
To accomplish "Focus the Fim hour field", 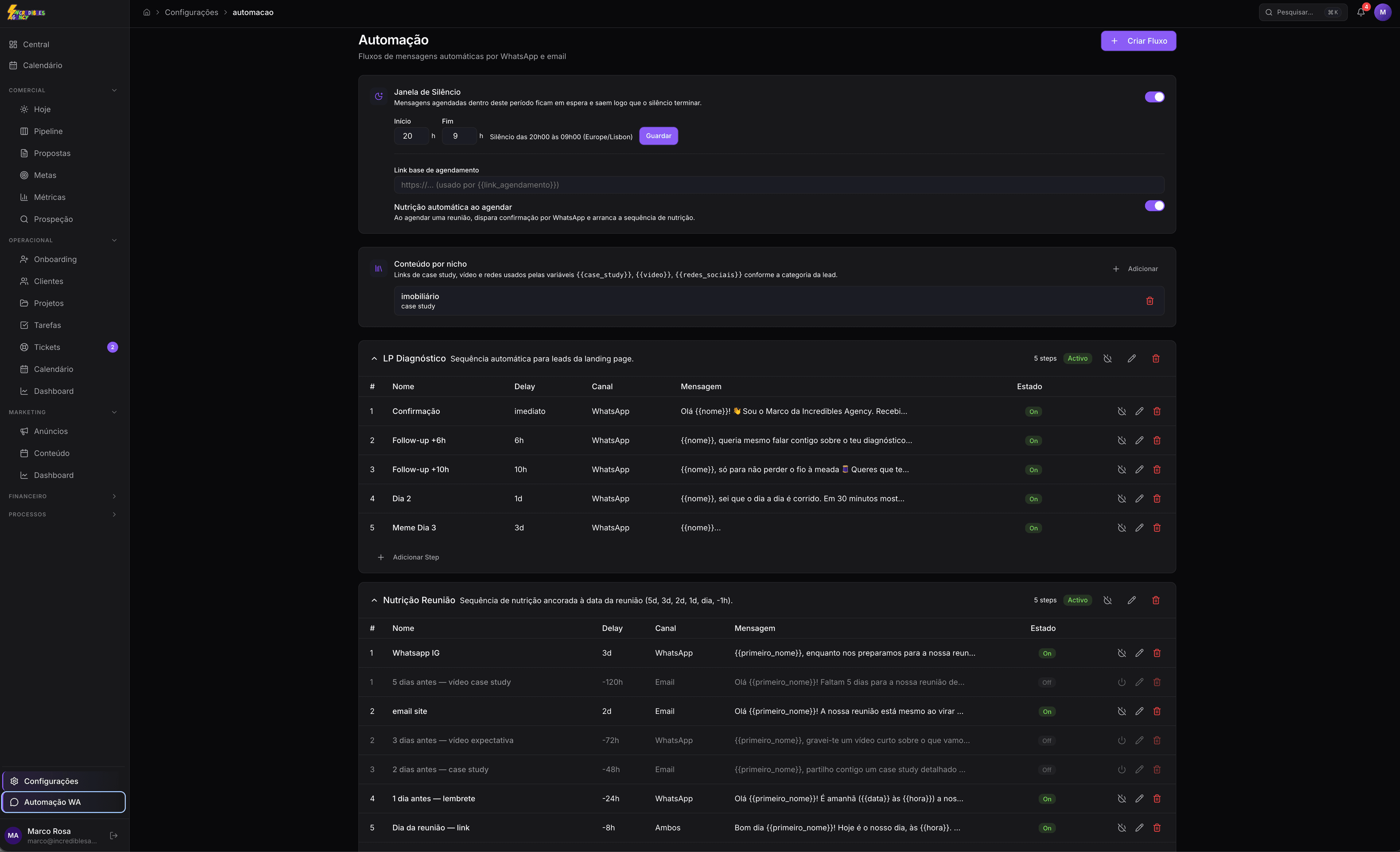I will click(459, 136).
